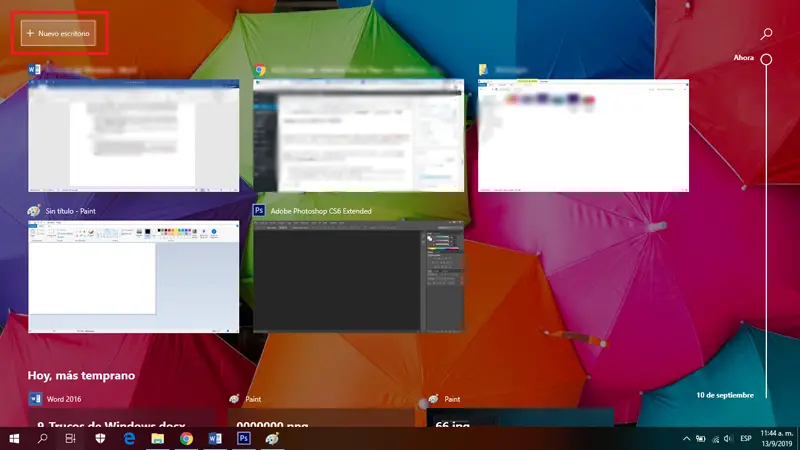The image size is (800, 450).
Task: Expand hidden system tray icons chevron
Action: tap(686, 438)
